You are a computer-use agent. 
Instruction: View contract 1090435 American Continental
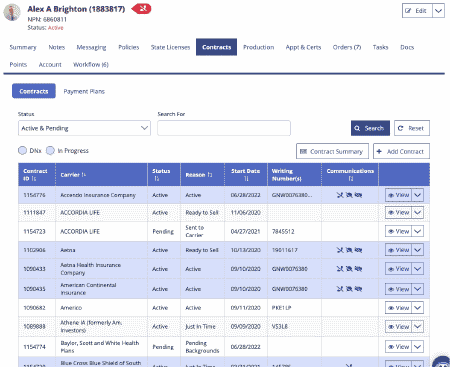pyautogui.click(x=398, y=289)
